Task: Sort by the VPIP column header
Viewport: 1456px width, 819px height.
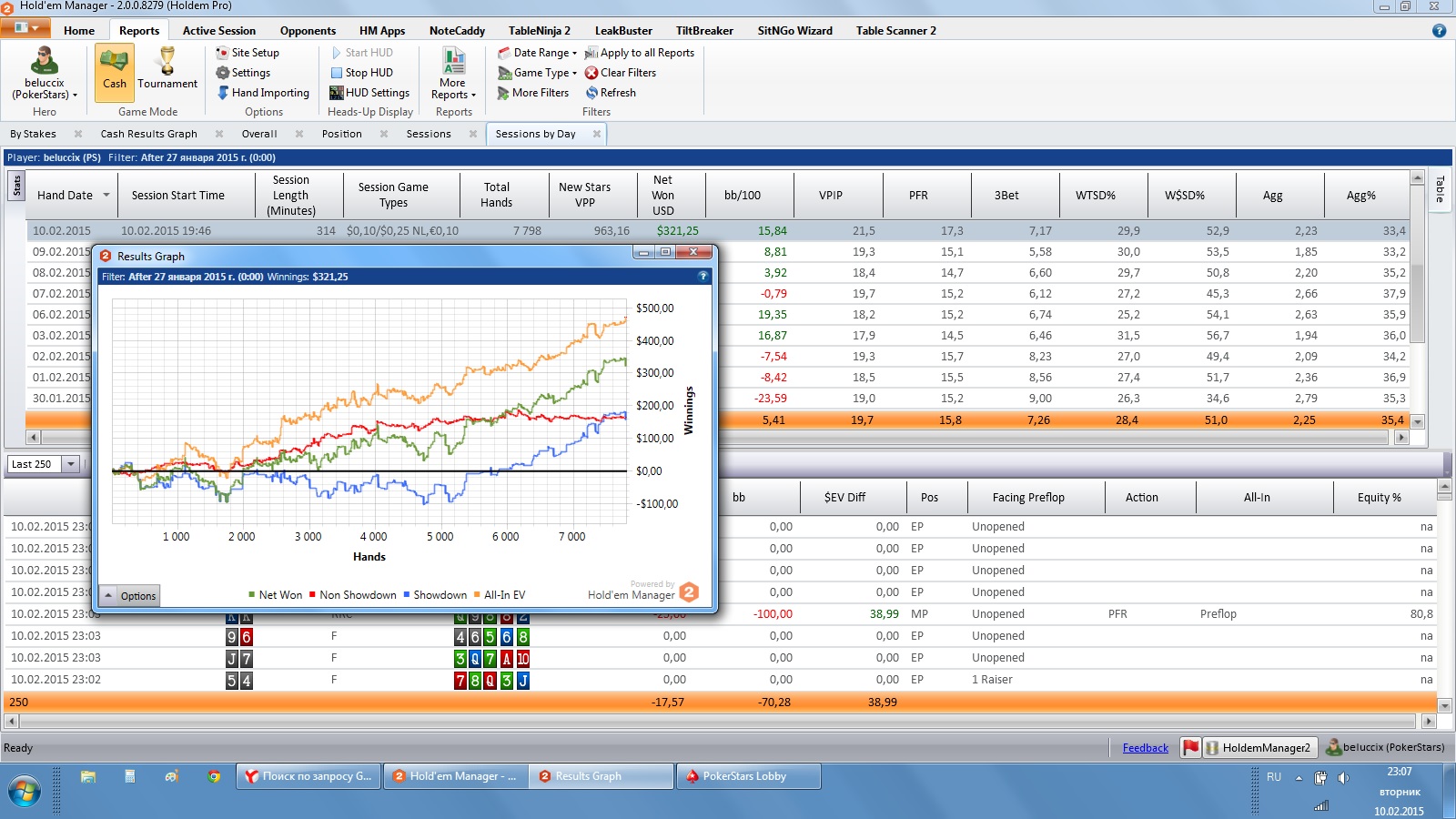Action: [x=837, y=195]
